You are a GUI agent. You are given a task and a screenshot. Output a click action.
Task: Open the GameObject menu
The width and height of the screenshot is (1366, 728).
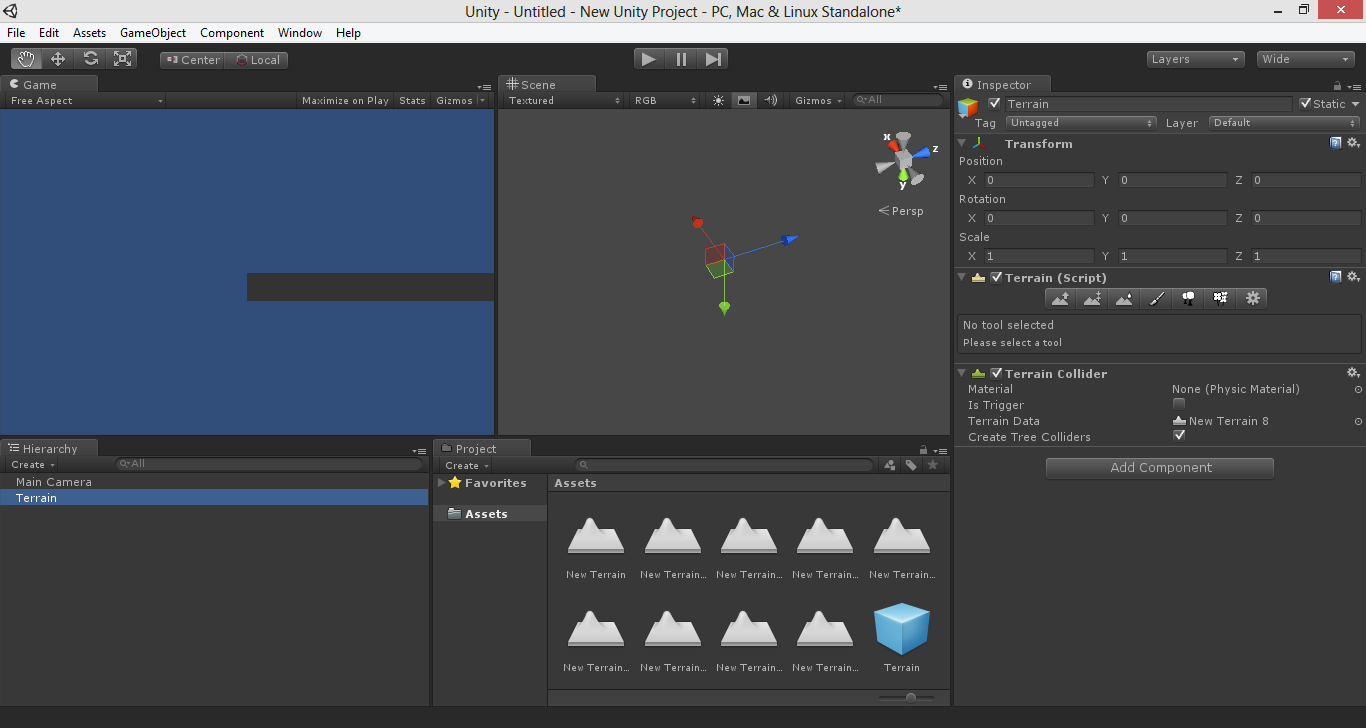[153, 33]
